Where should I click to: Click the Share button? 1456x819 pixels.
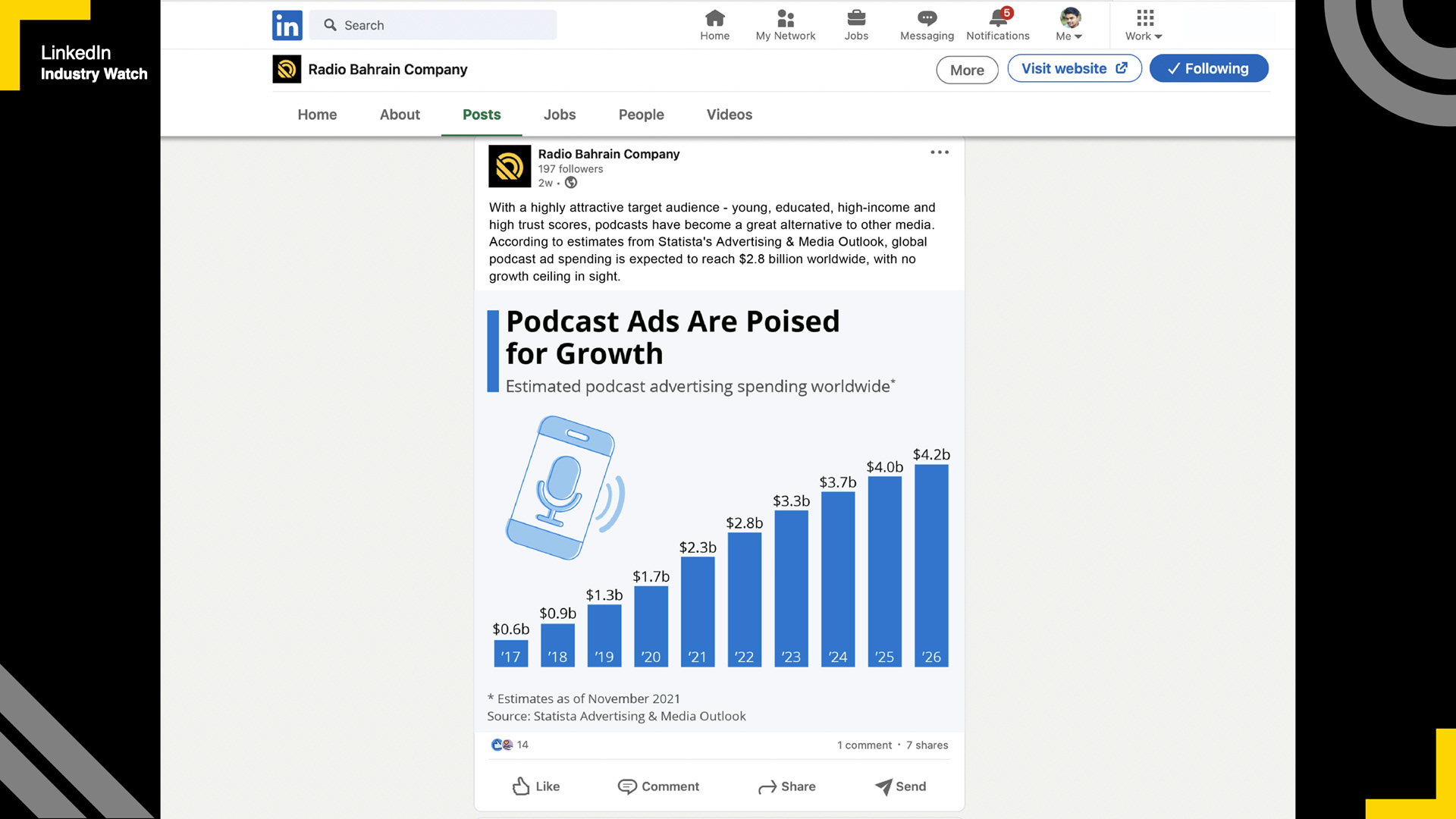[x=787, y=786]
